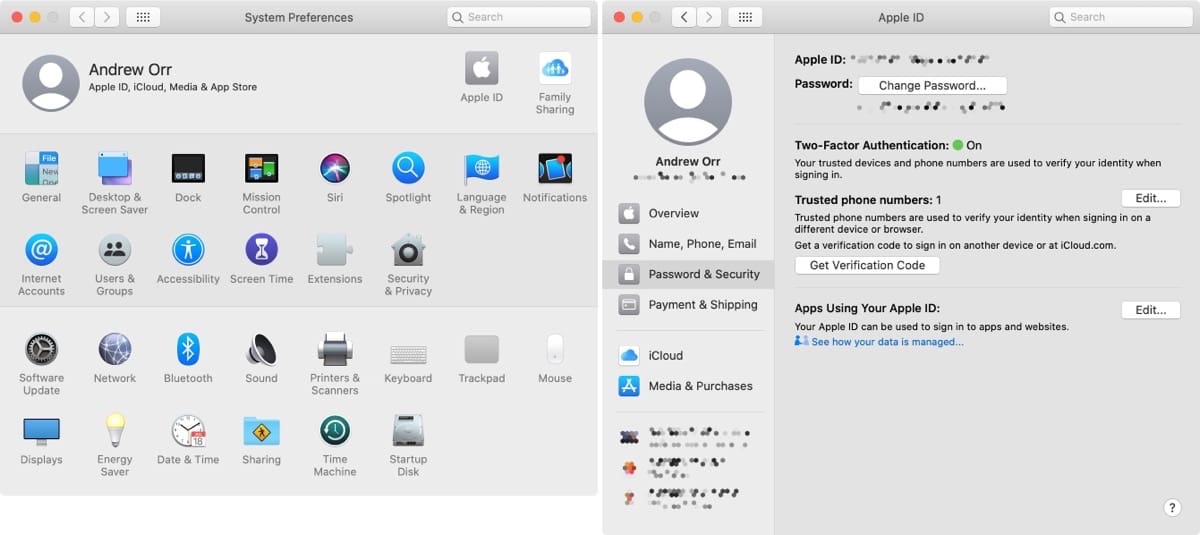Show all preferences grid in System Preferences window
1200x535 pixels.
(144, 17)
